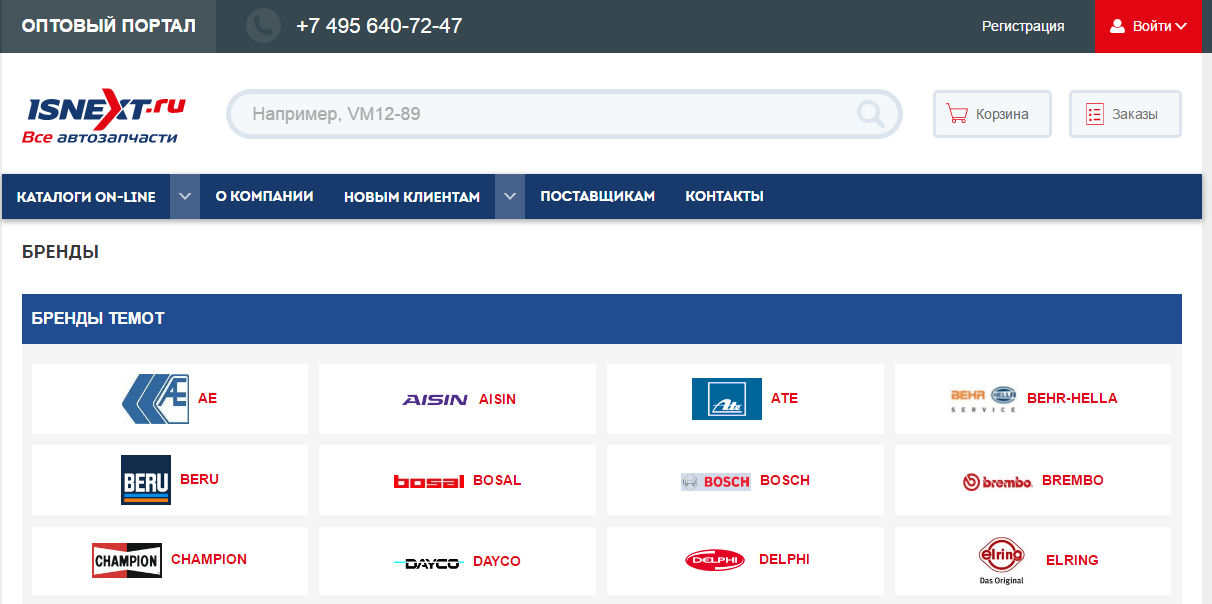Open the Заказы orders button
The width and height of the screenshot is (1212, 604).
coord(1125,114)
